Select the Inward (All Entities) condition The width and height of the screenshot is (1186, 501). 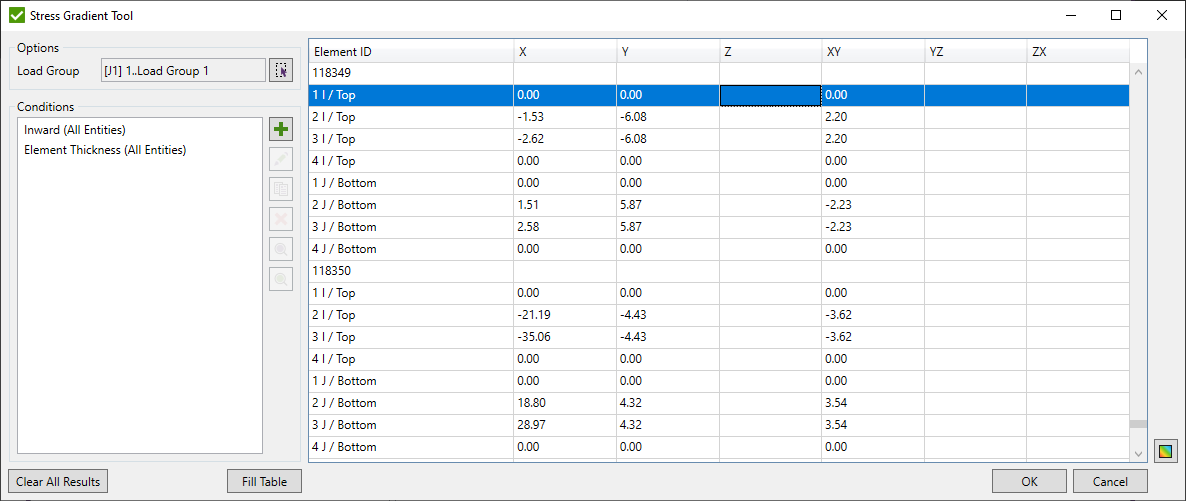pos(75,130)
